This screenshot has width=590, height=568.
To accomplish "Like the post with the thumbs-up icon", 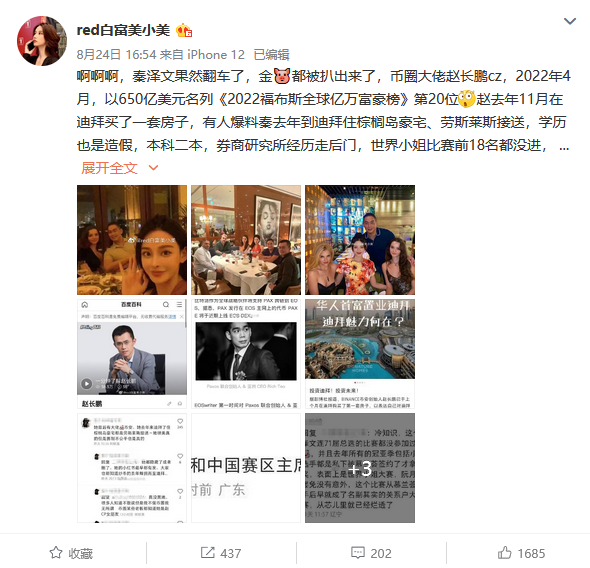I will click(504, 553).
